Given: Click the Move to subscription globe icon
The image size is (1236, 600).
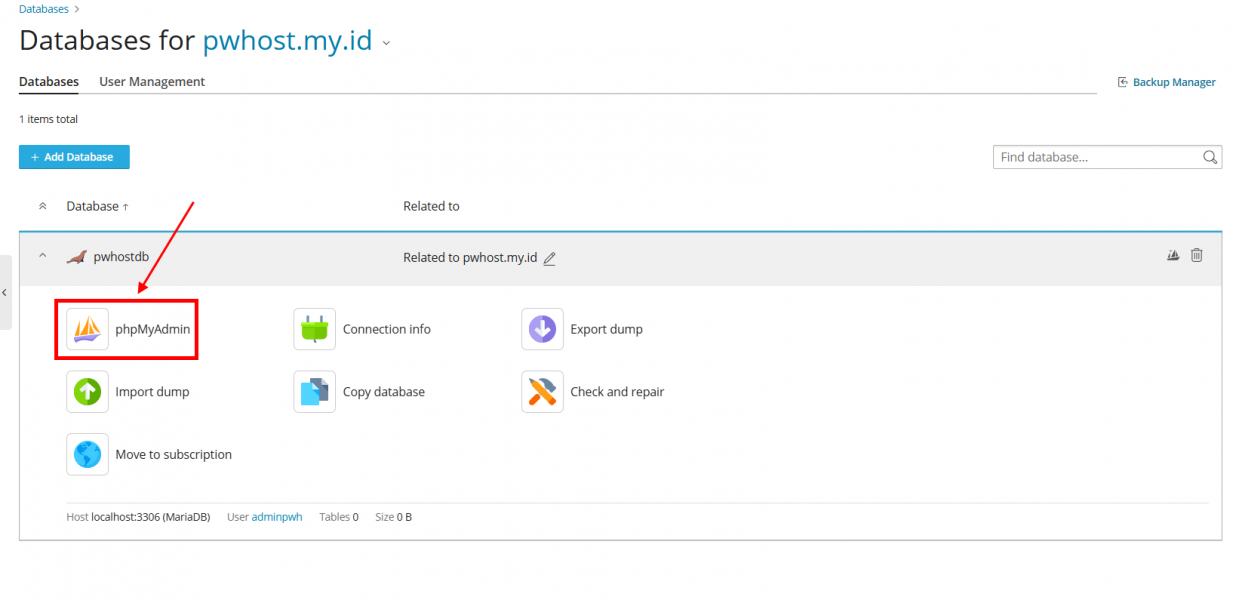Looking at the screenshot, I should [x=87, y=454].
